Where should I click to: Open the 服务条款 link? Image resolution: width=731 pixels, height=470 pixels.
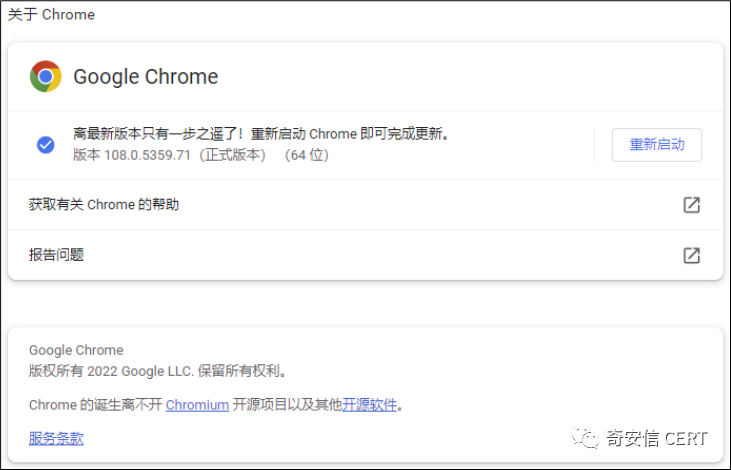56,438
